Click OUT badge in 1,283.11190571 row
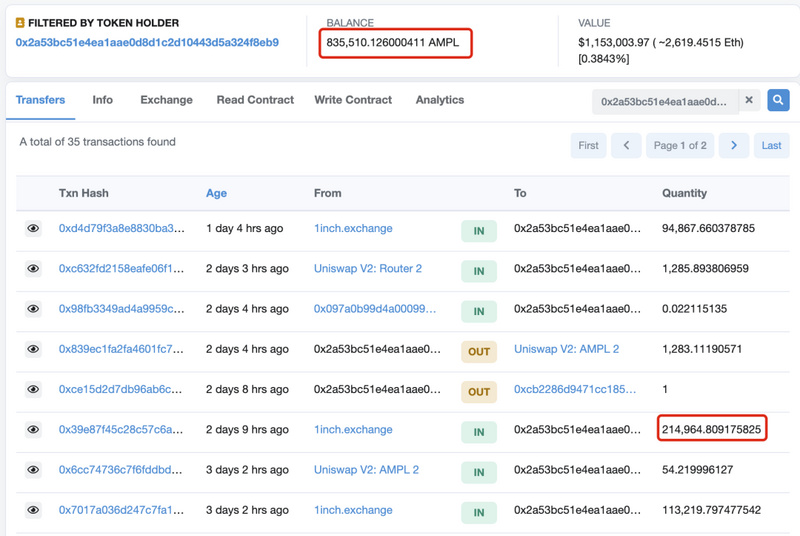The height and width of the screenshot is (536, 800). click(x=479, y=352)
